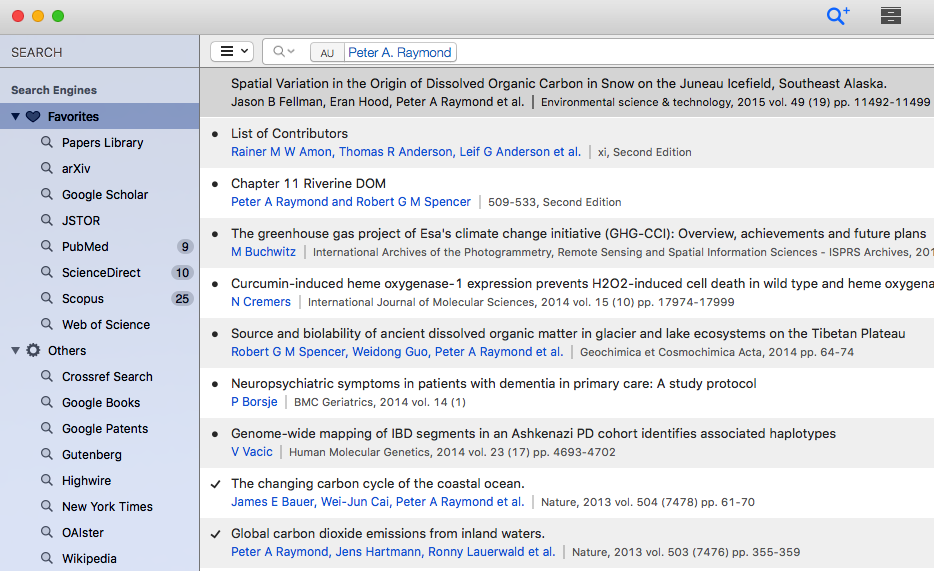Click magnifier icon beside ScienceDirect

(46, 272)
